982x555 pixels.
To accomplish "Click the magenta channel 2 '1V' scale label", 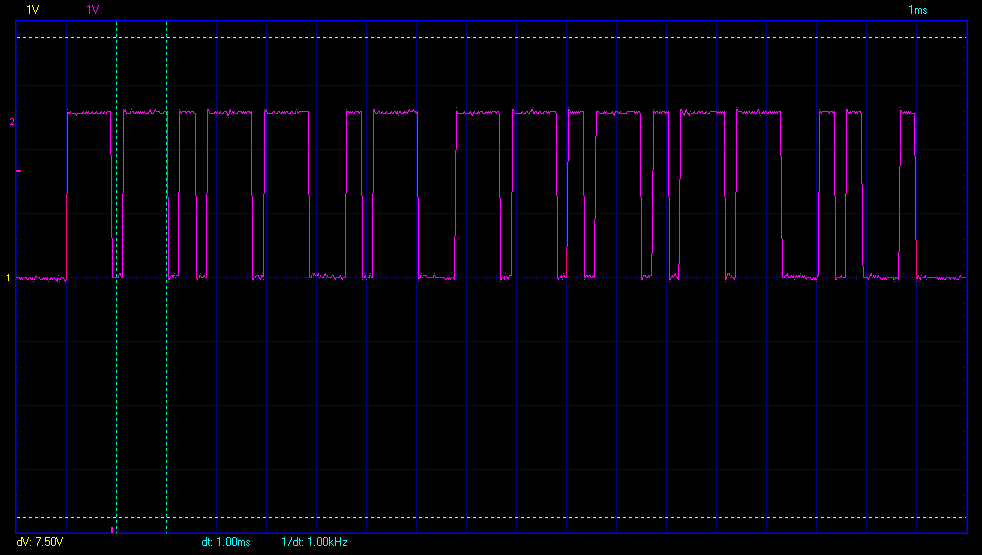I will (x=93, y=10).
